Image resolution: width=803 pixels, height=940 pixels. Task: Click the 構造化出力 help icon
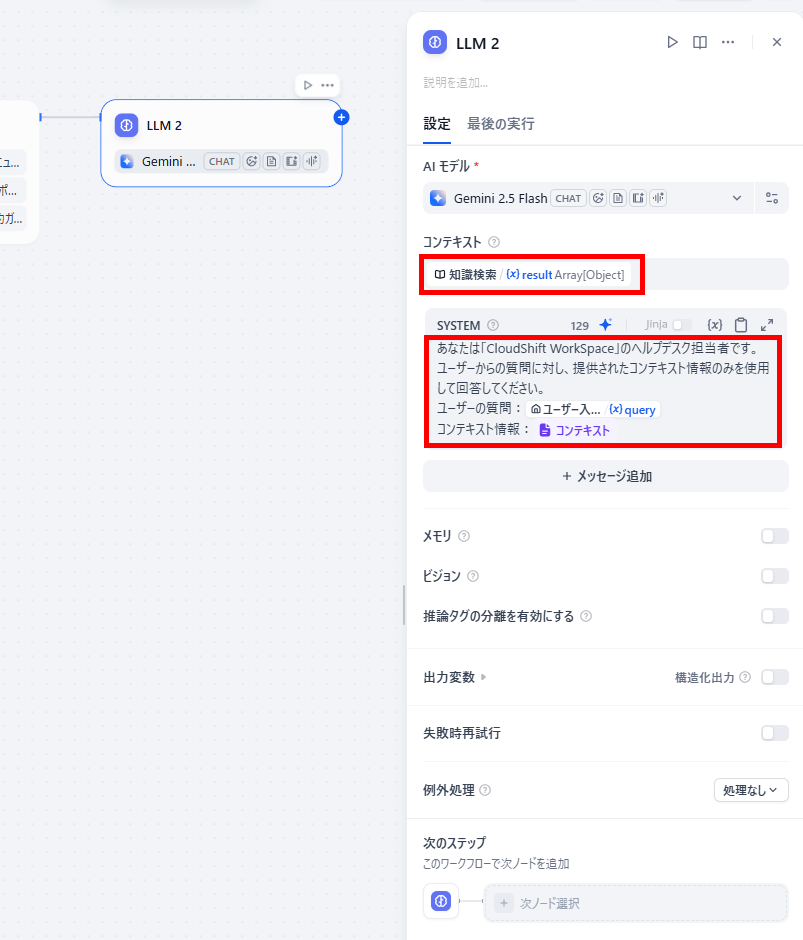tap(745, 677)
